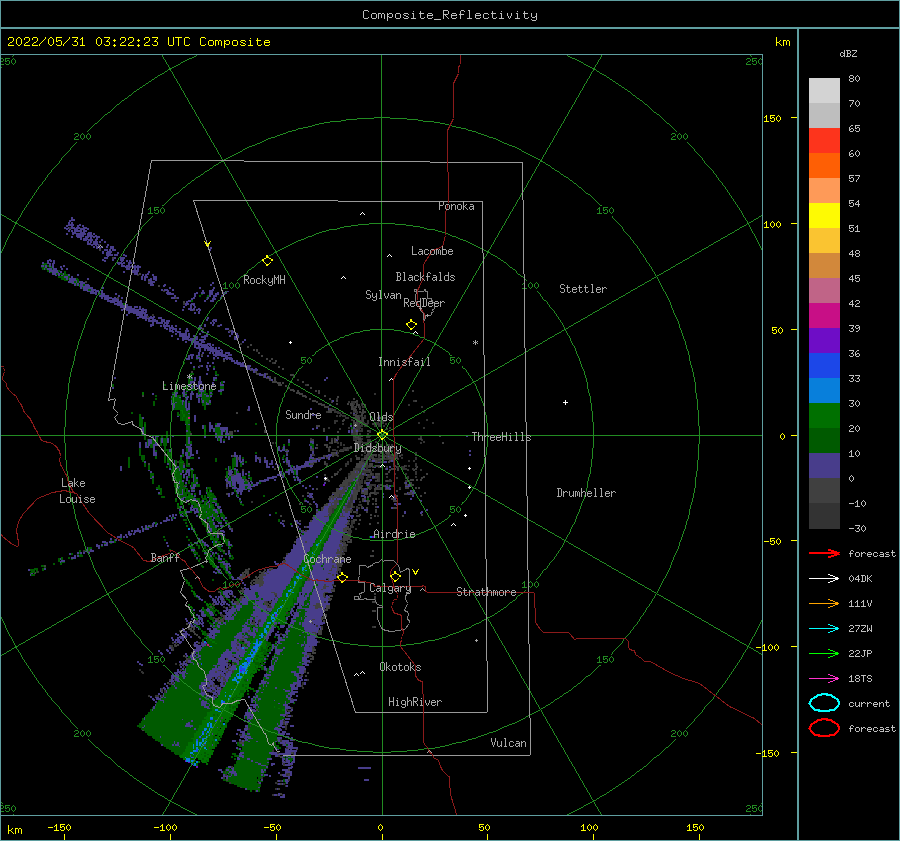The width and height of the screenshot is (900, 841).
Task: Click the Lacombe label
Action: 432,251
